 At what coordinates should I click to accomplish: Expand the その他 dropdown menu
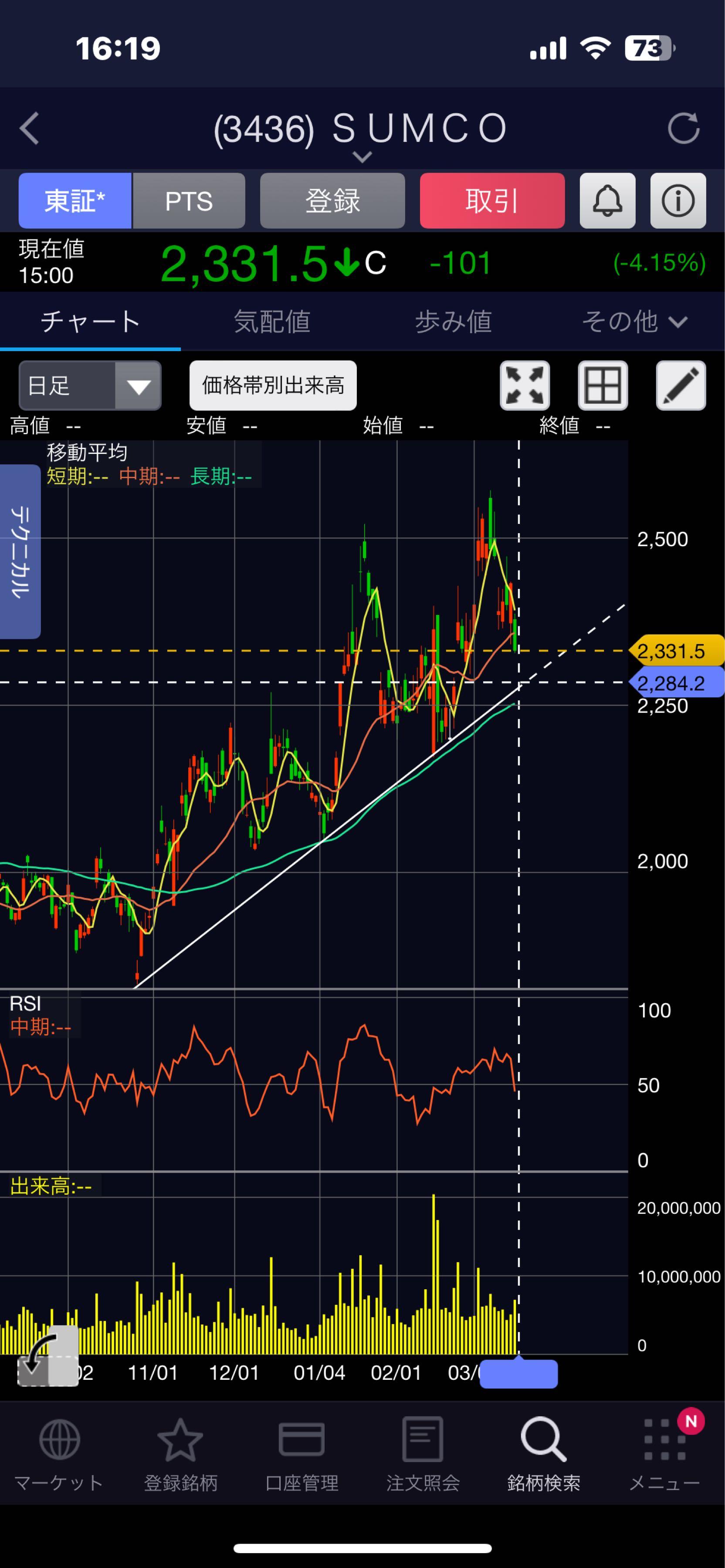(634, 321)
